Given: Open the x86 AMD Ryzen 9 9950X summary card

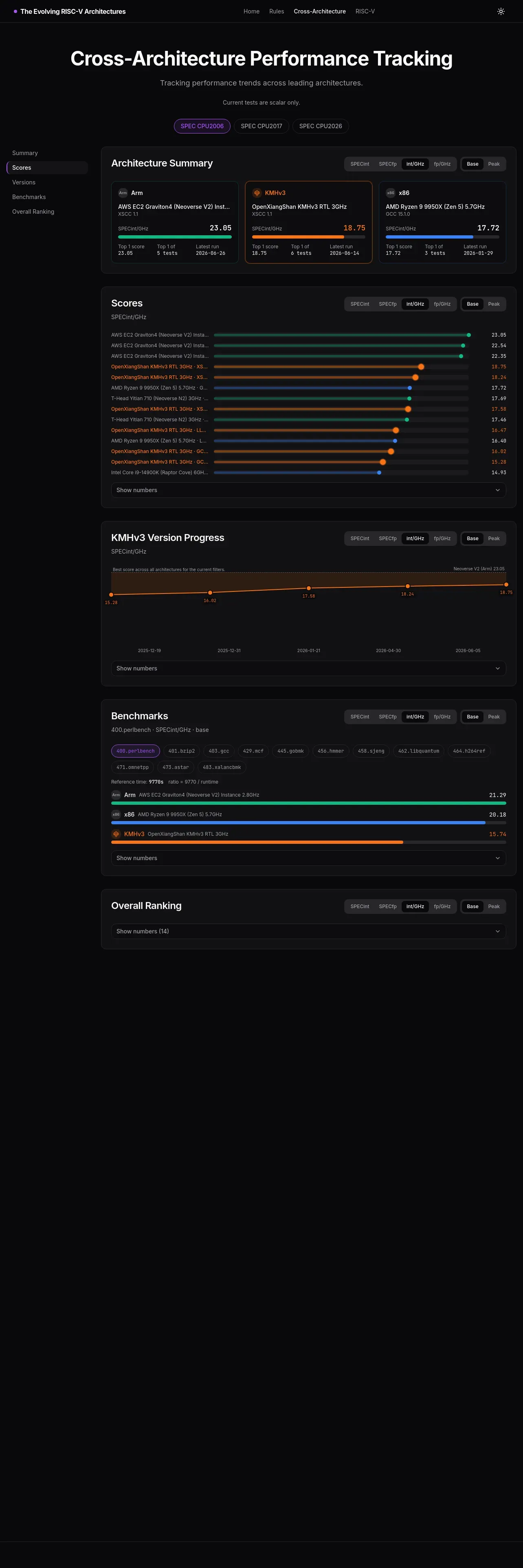Looking at the screenshot, I should coord(442,222).
